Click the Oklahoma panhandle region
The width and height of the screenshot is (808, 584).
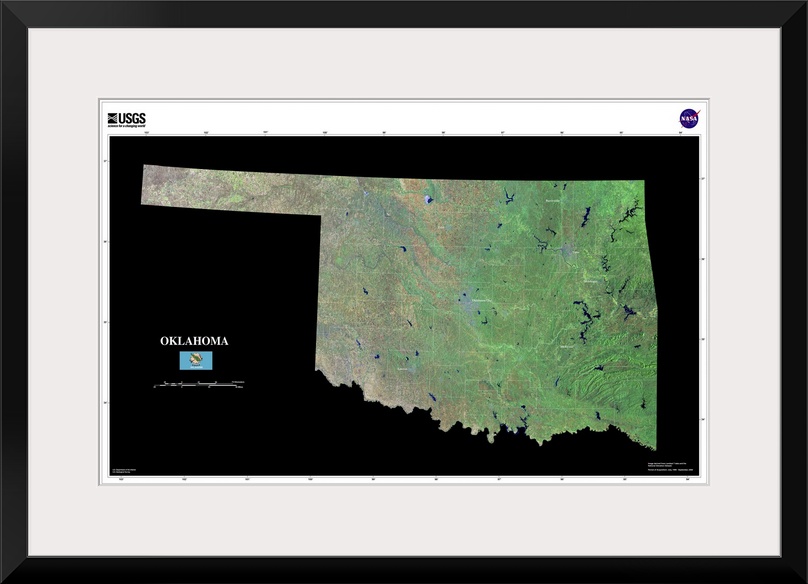(230, 190)
